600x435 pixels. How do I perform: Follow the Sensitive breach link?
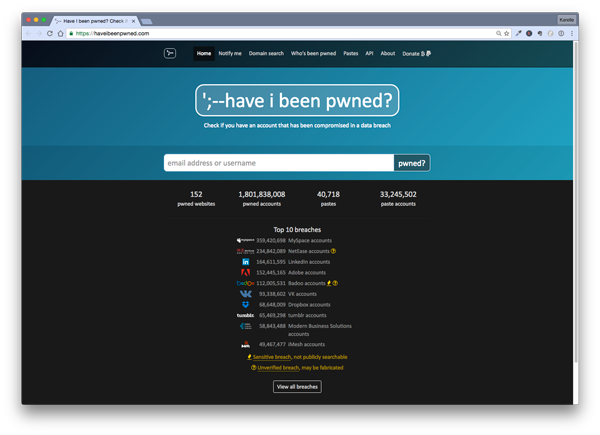(x=272, y=357)
